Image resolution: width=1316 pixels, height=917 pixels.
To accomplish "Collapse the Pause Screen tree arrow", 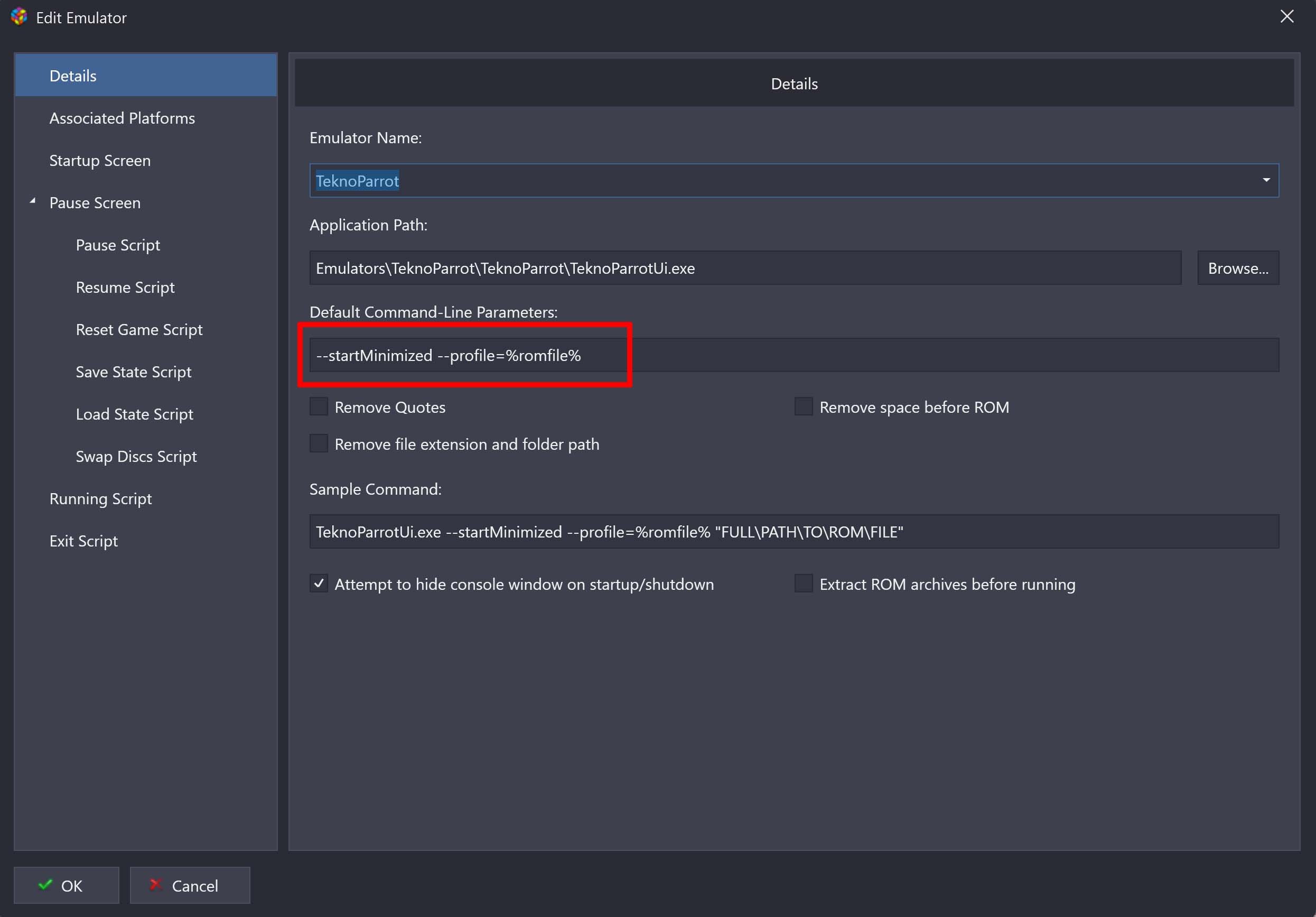I will 33,201.
